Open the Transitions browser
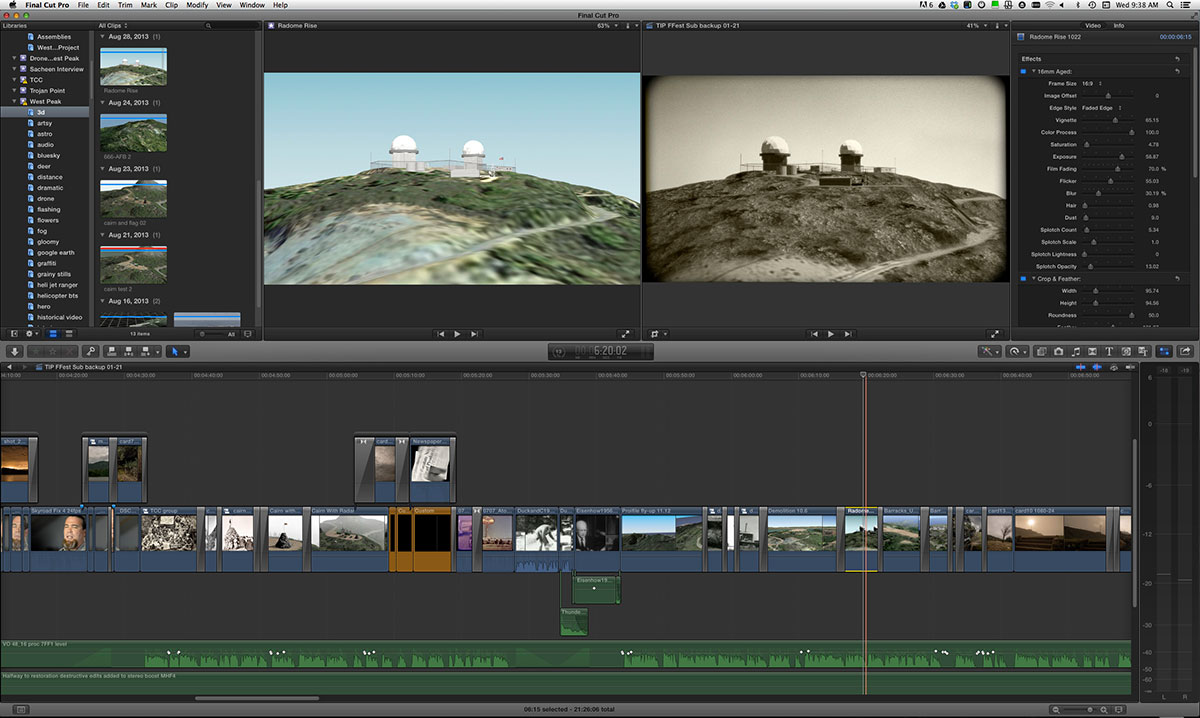The height and width of the screenshot is (718, 1200). point(1093,351)
